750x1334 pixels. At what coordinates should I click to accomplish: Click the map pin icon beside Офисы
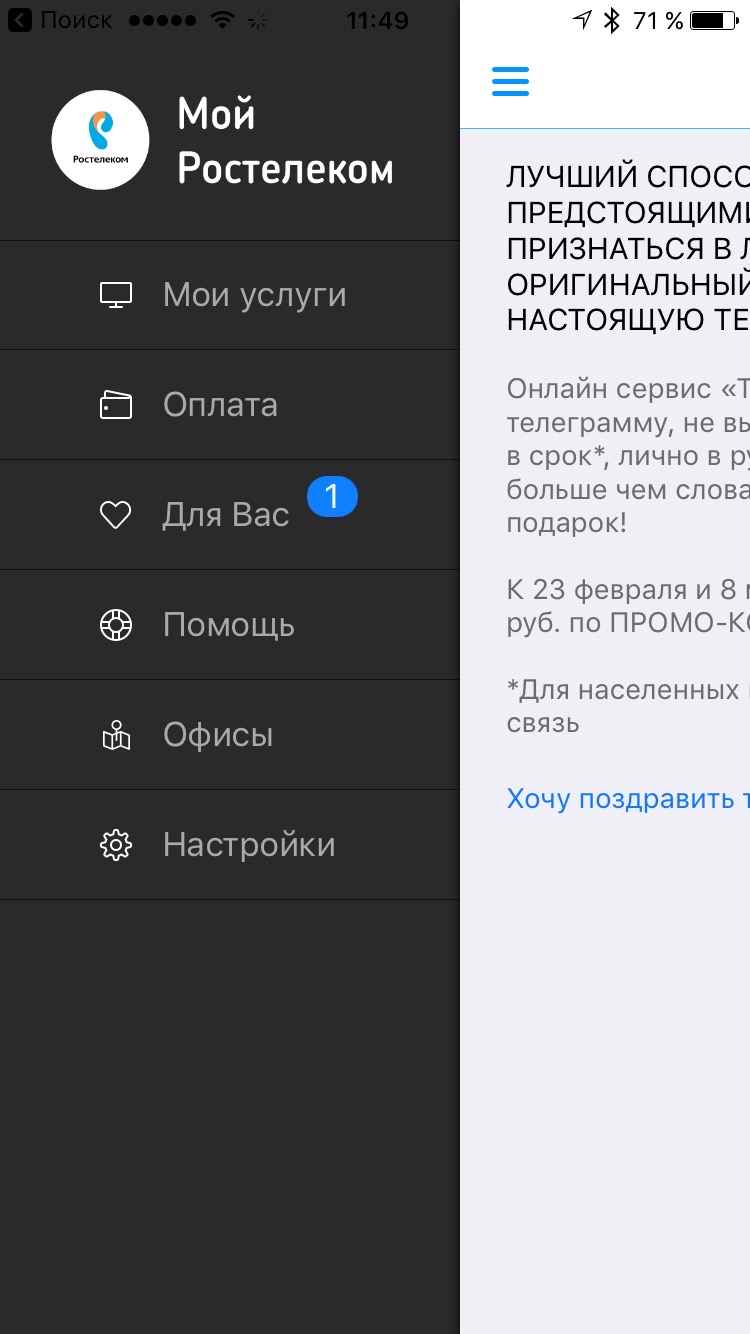(x=116, y=735)
